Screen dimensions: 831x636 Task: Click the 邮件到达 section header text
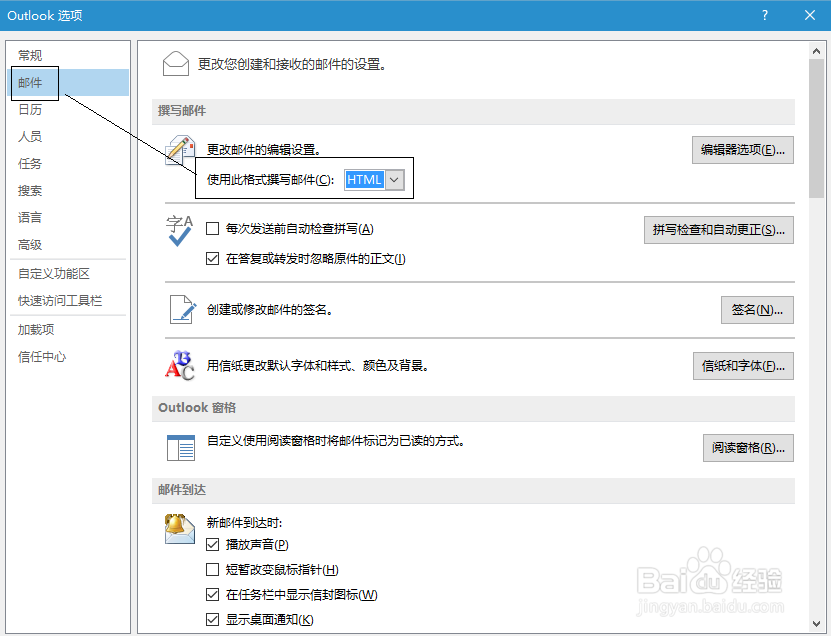point(182,490)
